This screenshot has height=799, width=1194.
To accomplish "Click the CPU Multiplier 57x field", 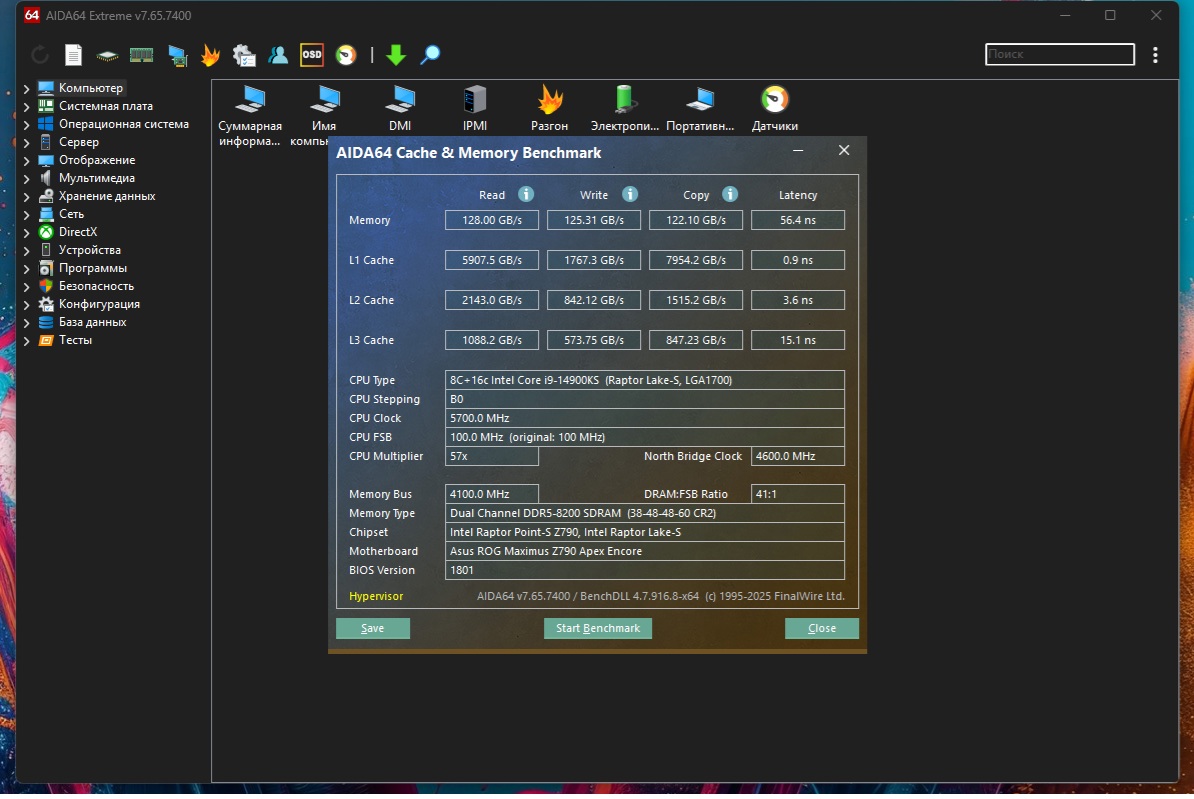I will (x=492, y=456).
